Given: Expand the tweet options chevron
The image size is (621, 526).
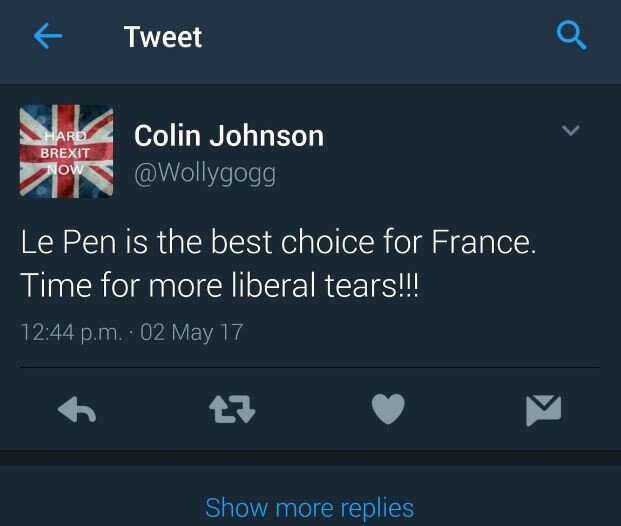Looking at the screenshot, I should click(x=571, y=130).
